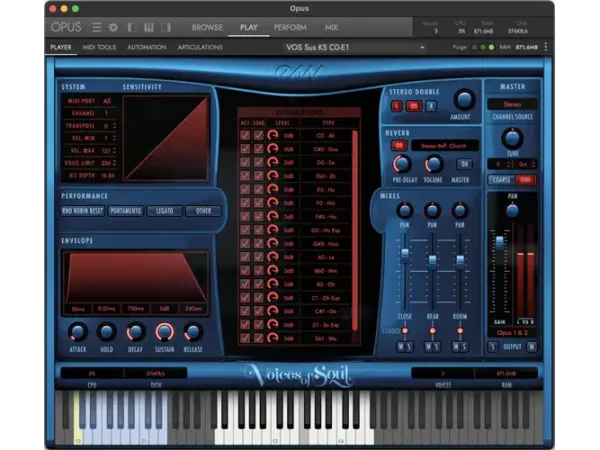The width and height of the screenshot is (600, 450).
Task: Toggle Active checkbox for E0 - Ha
Action: pos(245,189)
